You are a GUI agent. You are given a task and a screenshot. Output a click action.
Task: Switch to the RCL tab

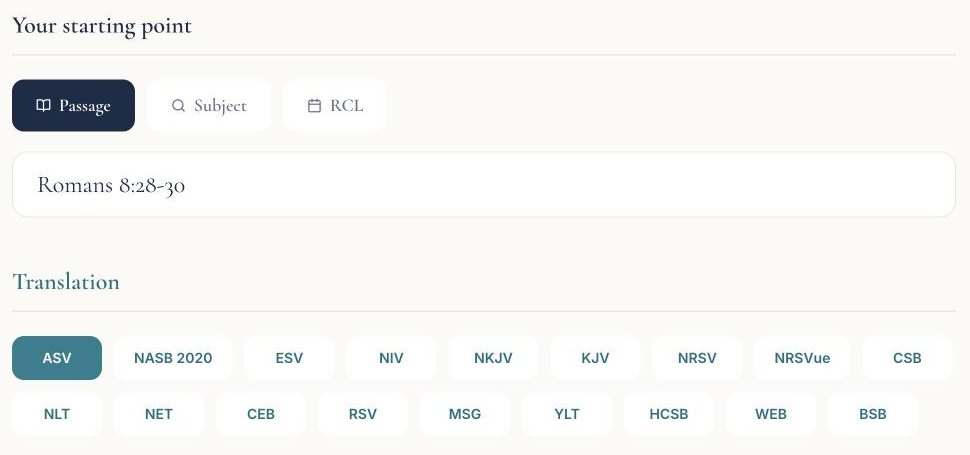(335, 106)
